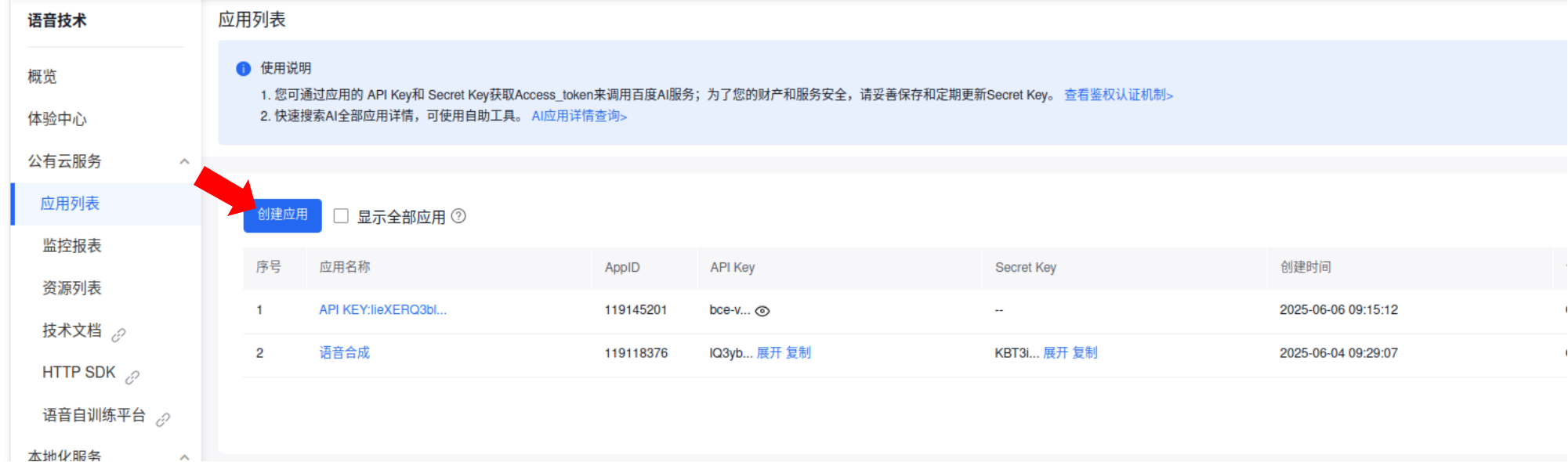
Task: Click the link icon beside HTTP SDK
Action: click(132, 377)
